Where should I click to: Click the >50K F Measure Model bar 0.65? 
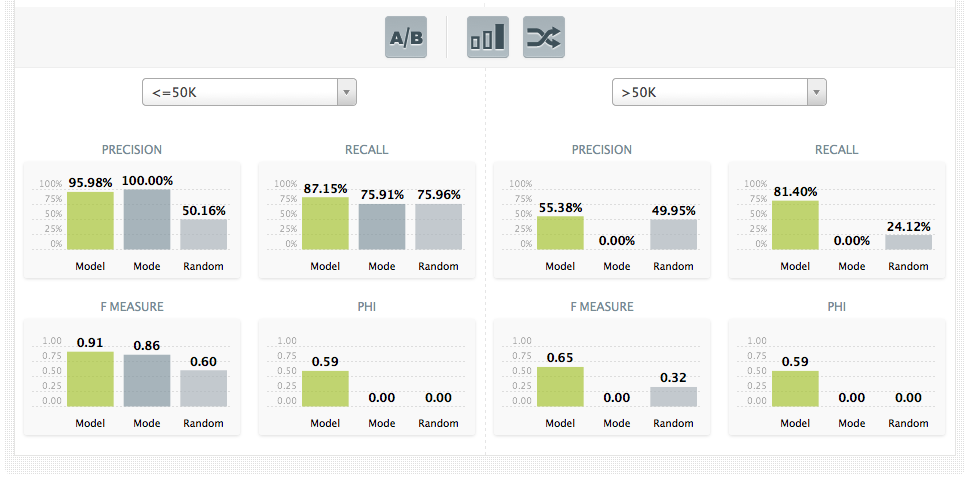(560, 387)
